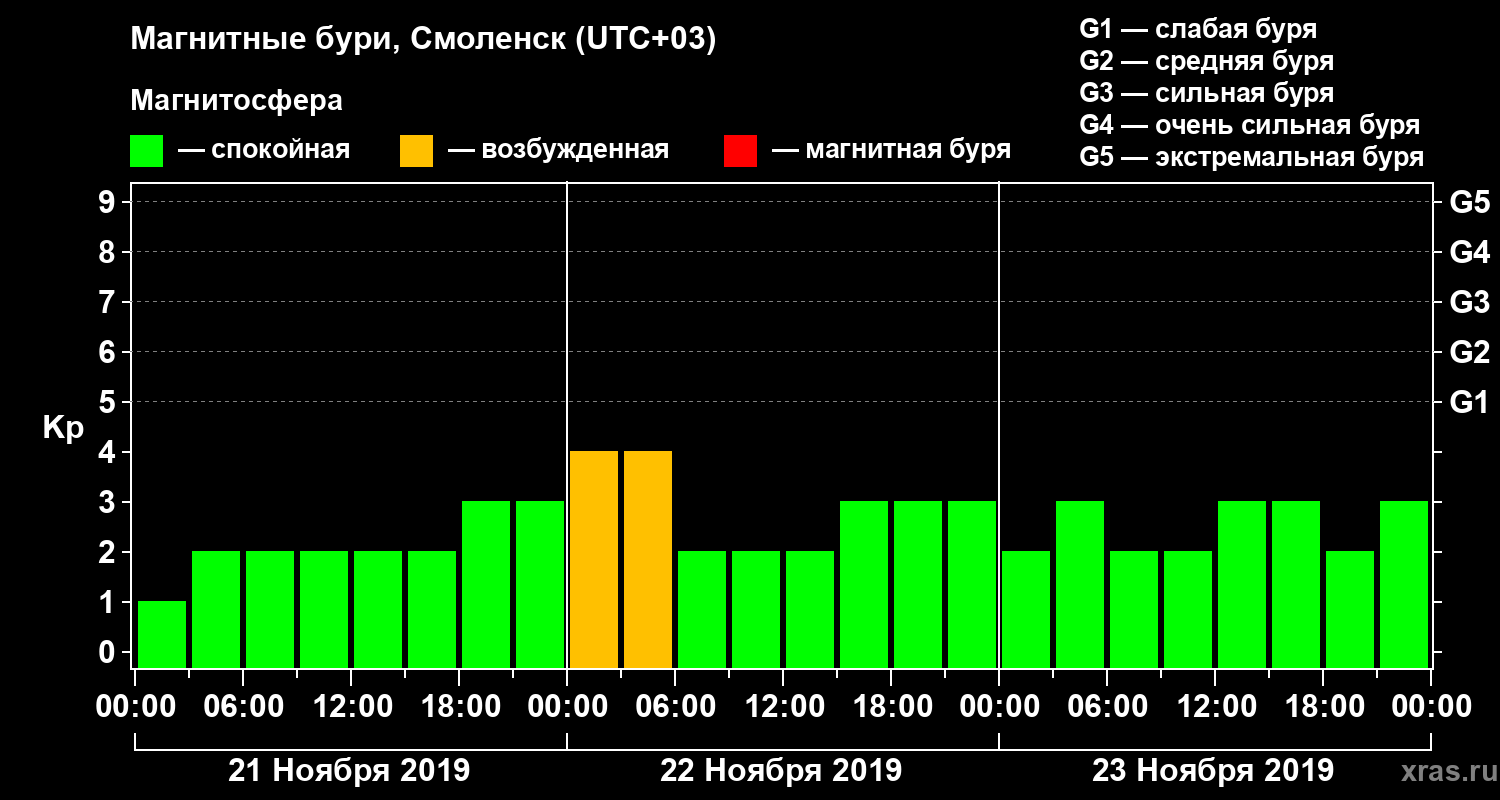The width and height of the screenshot is (1500, 800).
Task: Select the "18:00" time label above 22 Ноября 2019
Action: 891,707
